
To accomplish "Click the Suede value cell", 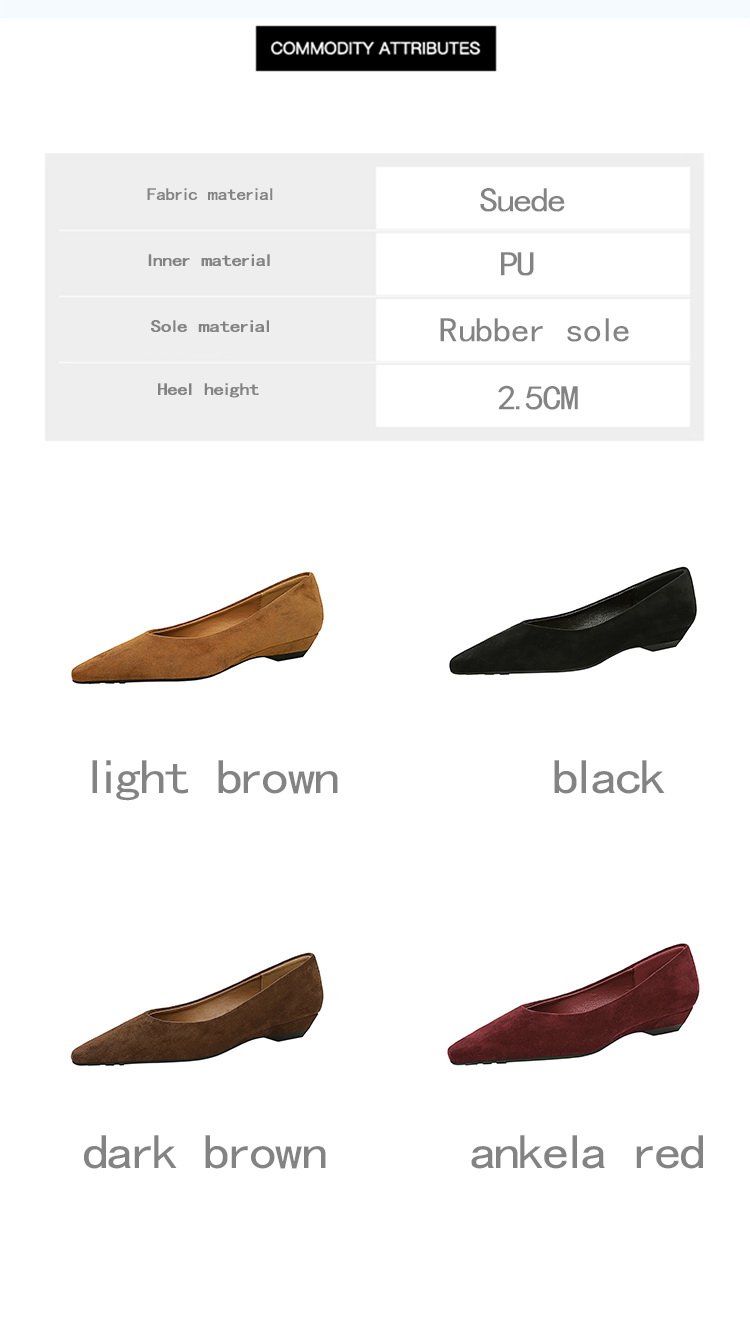I will pyautogui.click(x=533, y=198).
